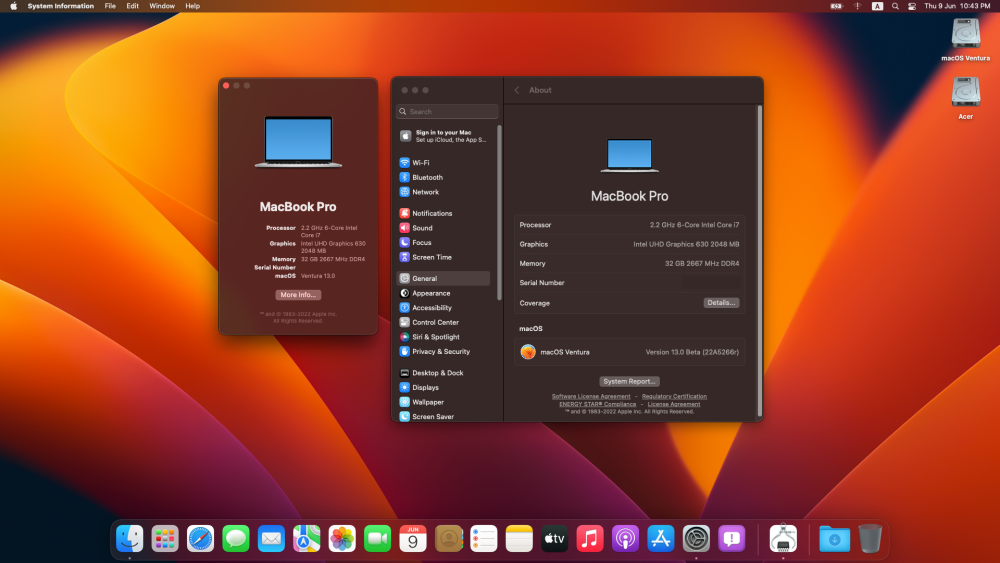The image size is (1000, 563).
Task: Select Acer drive icon on desktop
Action: pos(966,98)
